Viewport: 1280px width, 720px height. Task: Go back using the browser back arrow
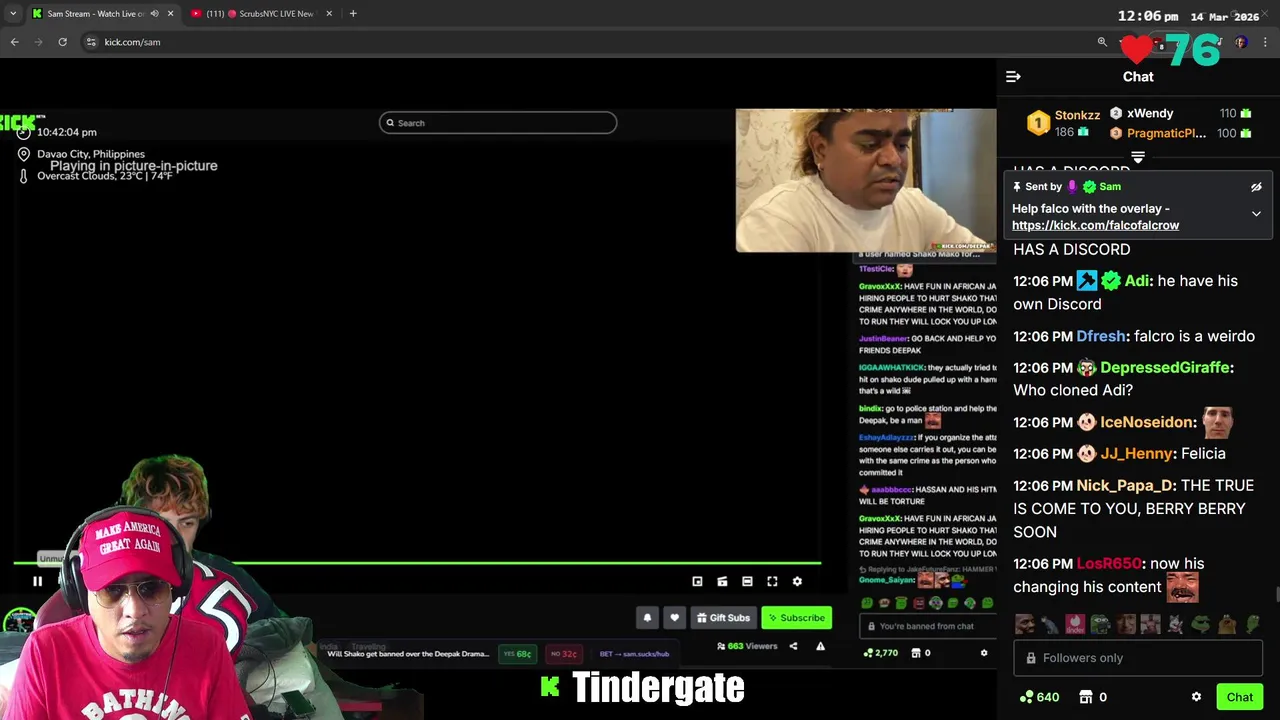click(14, 42)
